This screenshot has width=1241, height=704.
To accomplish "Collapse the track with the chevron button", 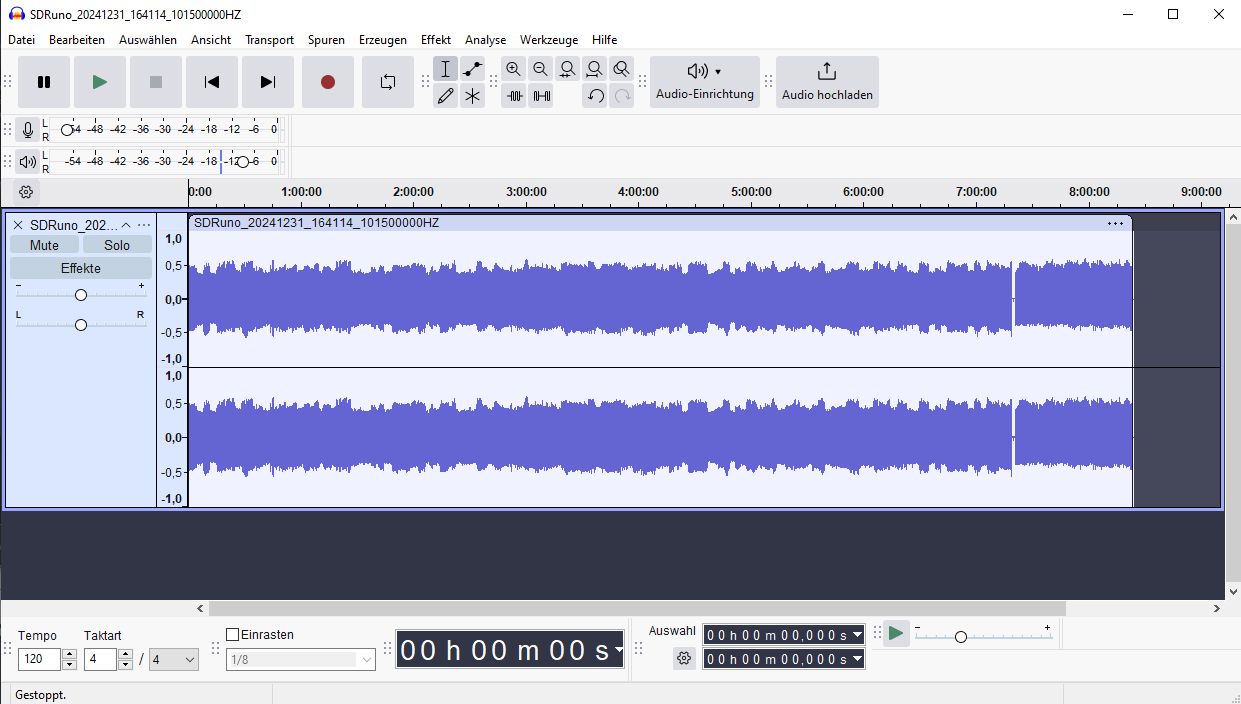I will 126,225.
